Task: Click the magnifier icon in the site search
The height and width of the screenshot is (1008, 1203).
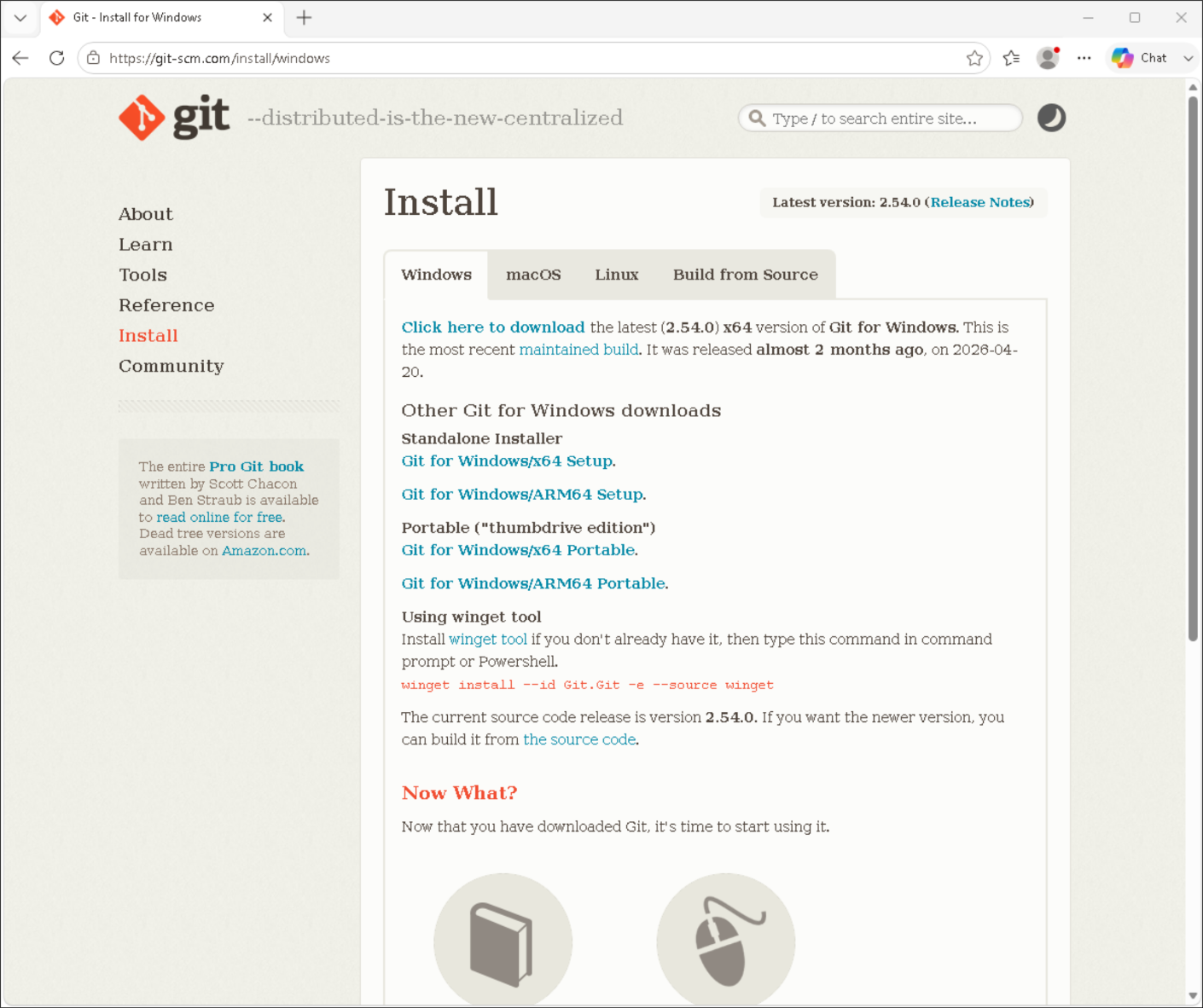Action: coord(757,118)
